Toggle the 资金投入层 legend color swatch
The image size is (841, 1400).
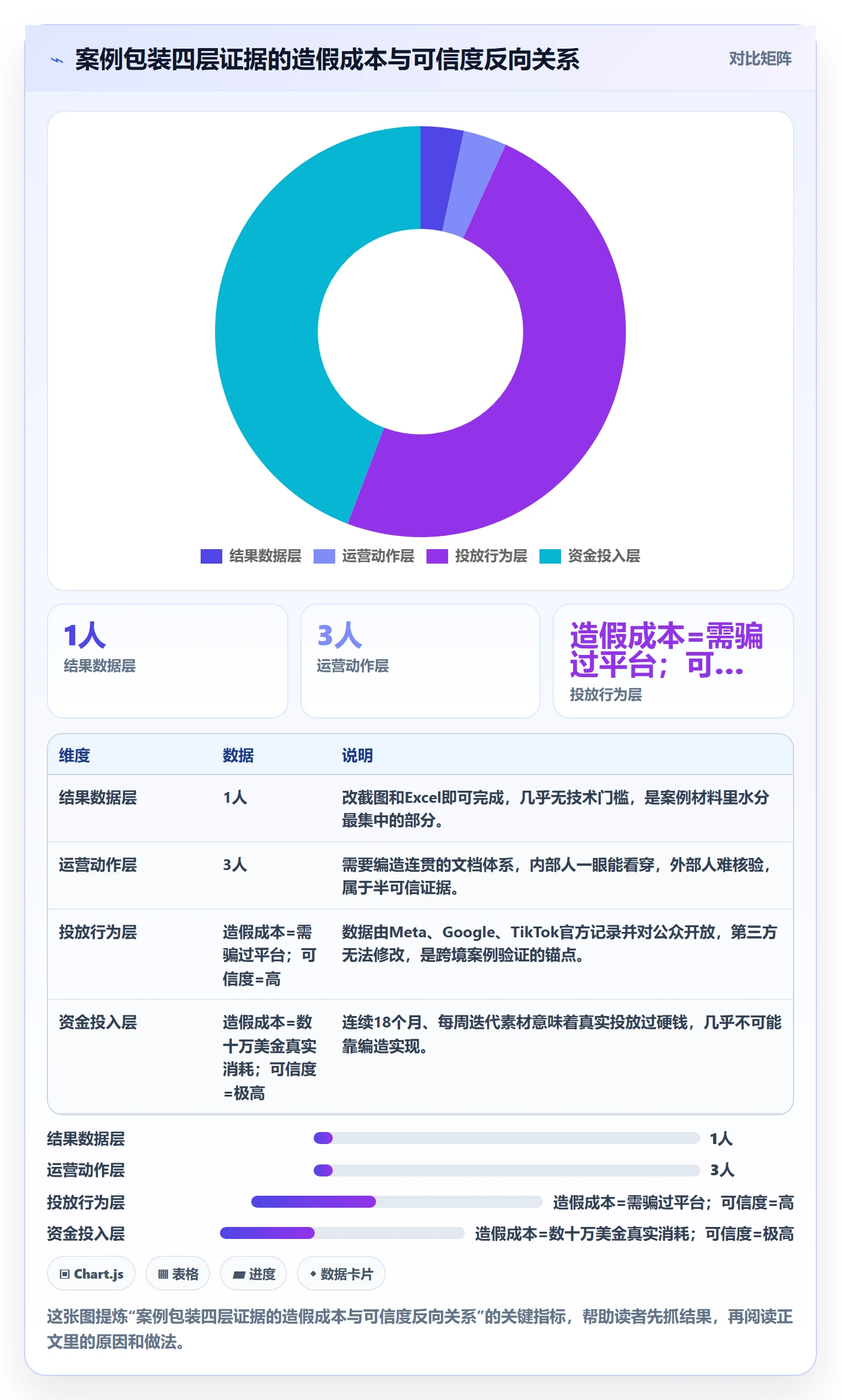click(550, 556)
